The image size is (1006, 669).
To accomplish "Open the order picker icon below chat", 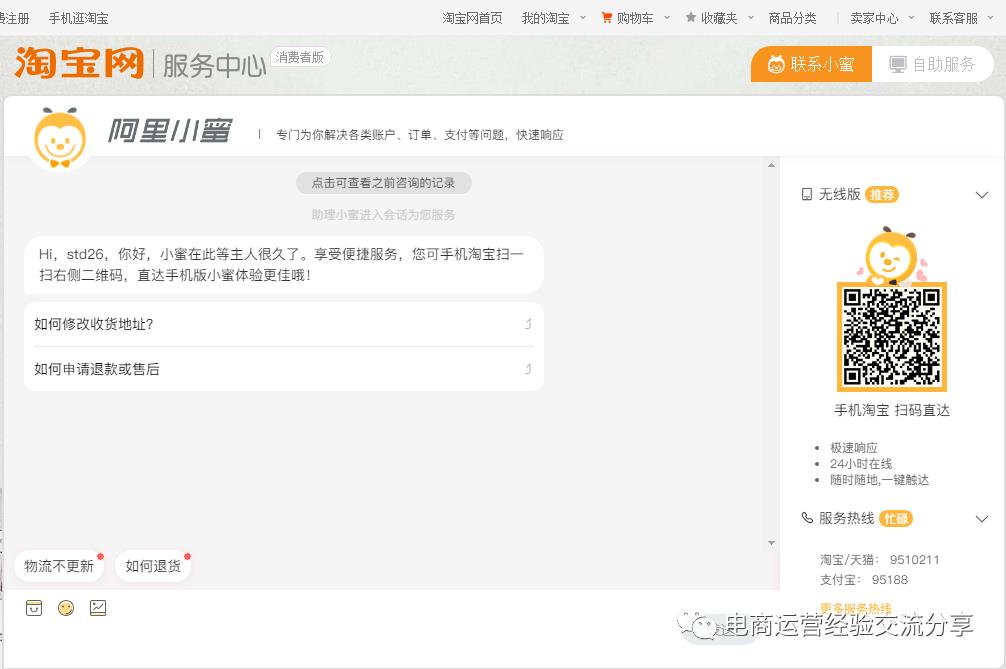I will pos(34,607).
